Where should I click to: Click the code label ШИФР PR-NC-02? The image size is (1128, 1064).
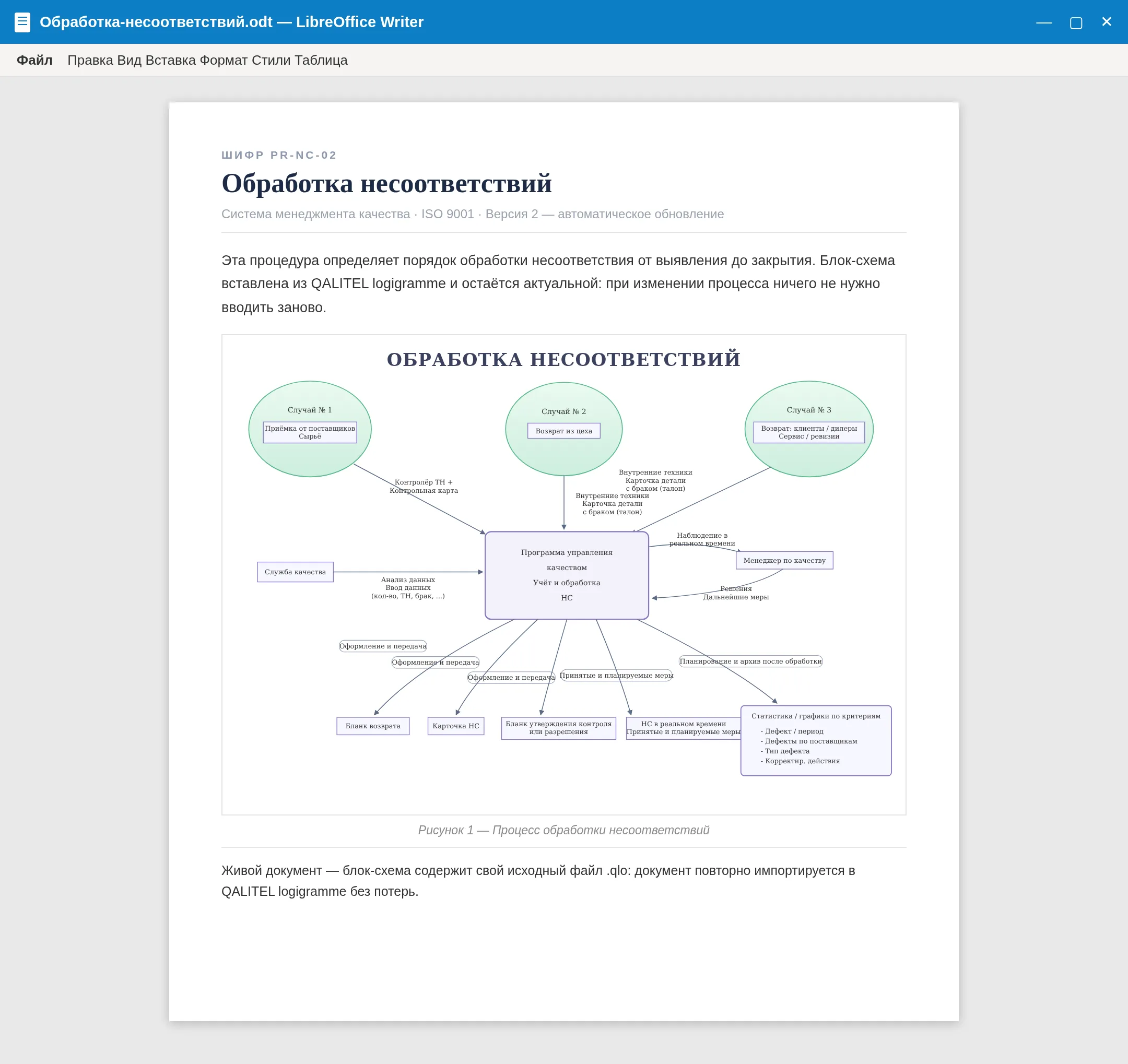tap(279, 155)
